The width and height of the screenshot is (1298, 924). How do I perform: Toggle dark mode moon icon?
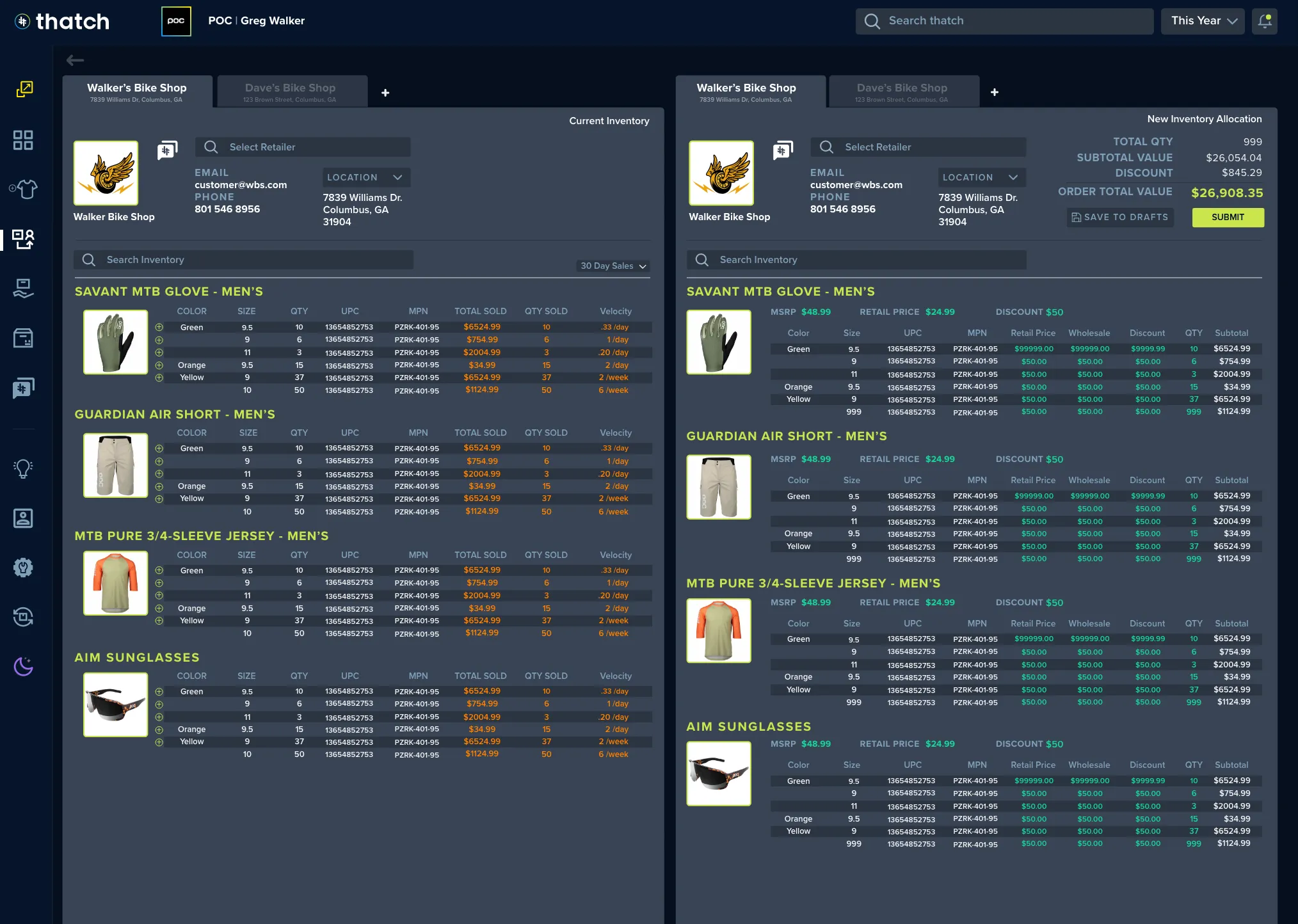pos(23,667)
